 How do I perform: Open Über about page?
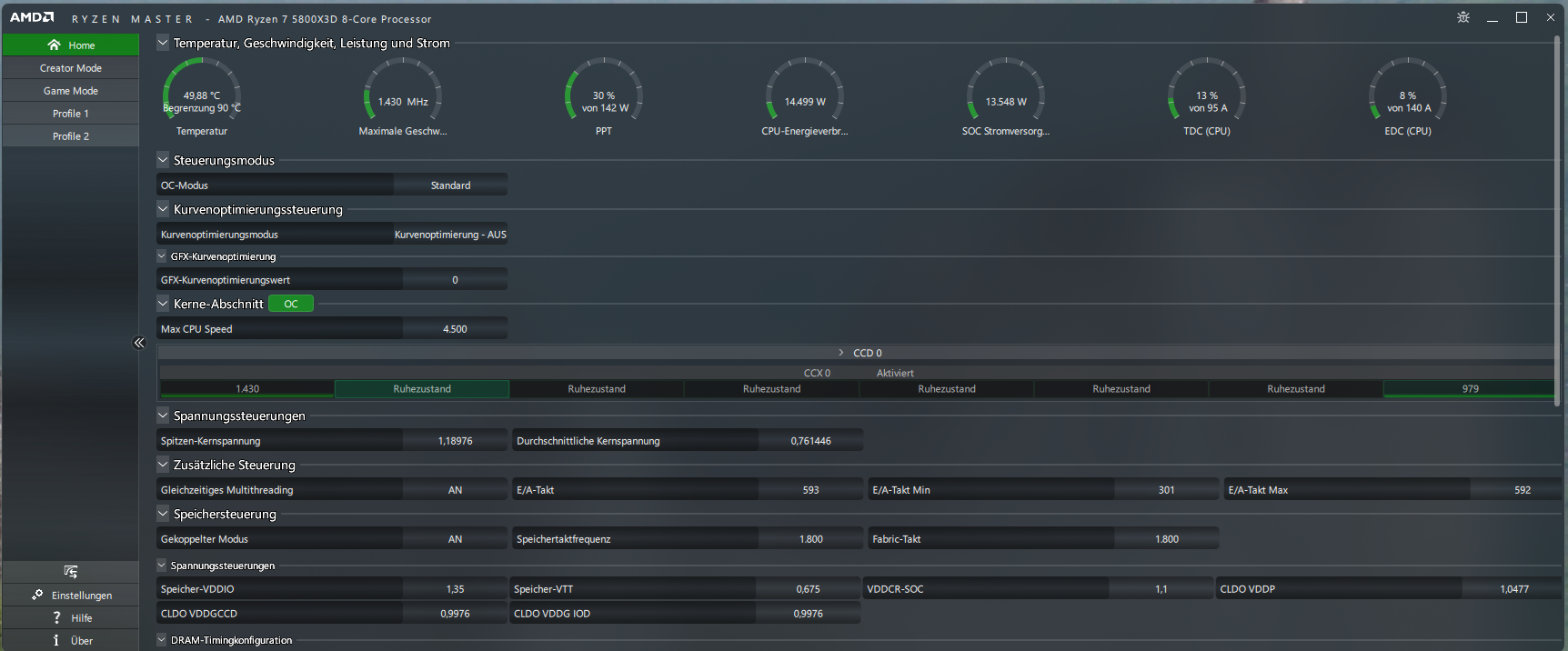coord(71,640)
